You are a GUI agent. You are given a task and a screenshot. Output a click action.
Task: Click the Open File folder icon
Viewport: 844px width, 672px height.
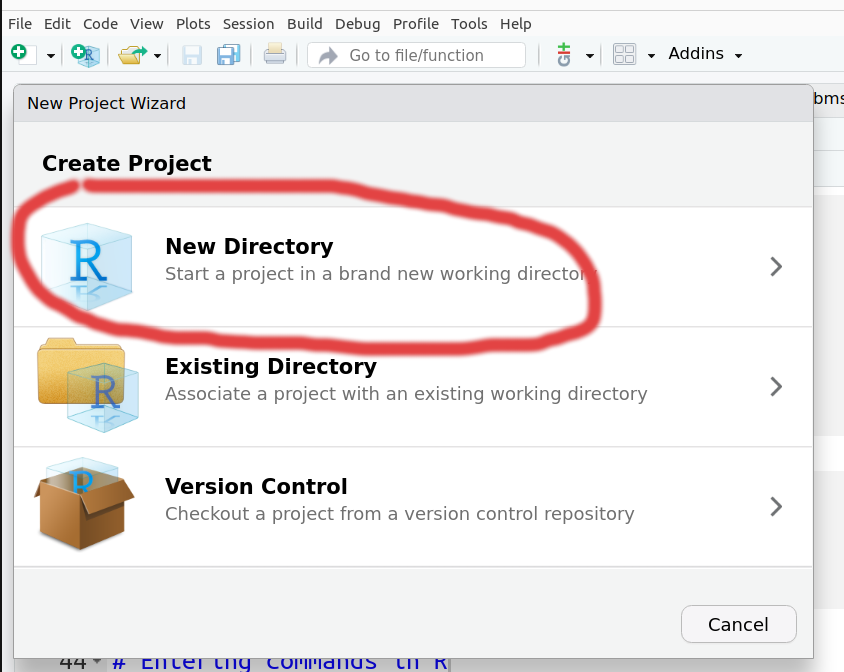coord(131,55)
